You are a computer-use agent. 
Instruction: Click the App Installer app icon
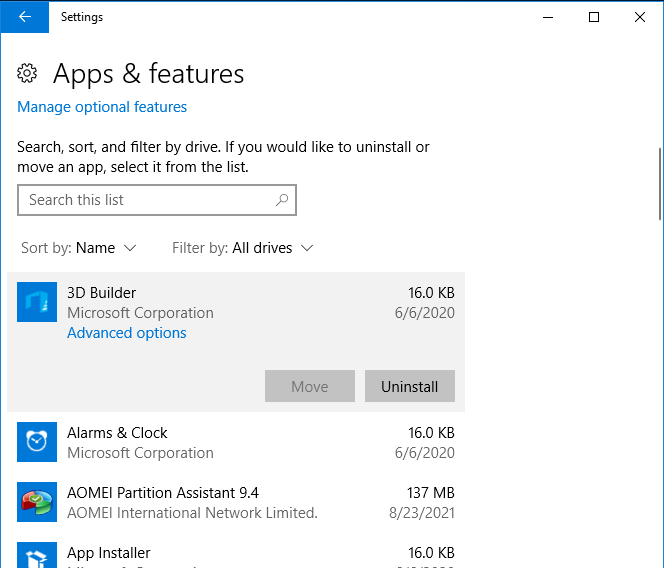[37, 557]
